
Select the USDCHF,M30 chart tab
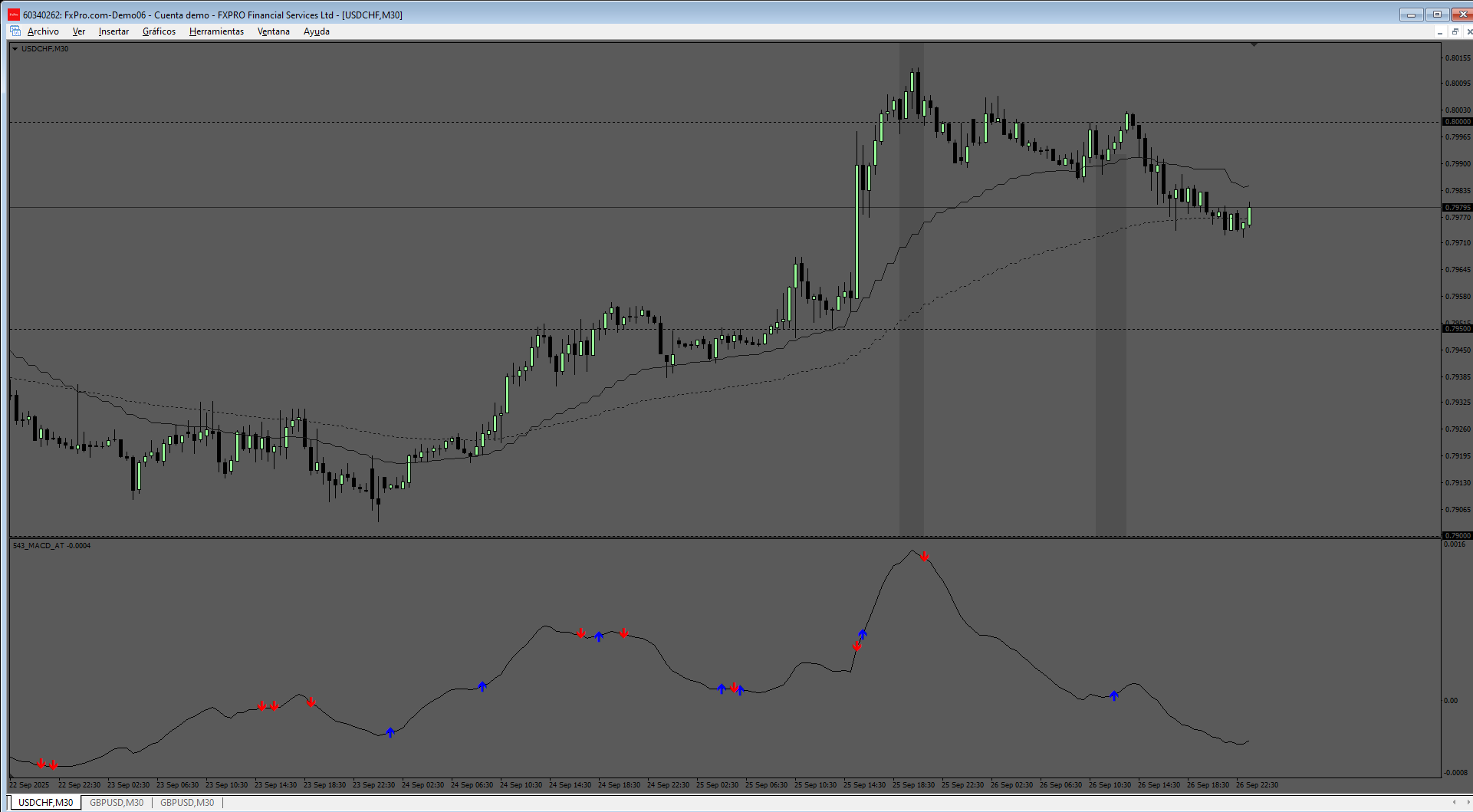45,803
